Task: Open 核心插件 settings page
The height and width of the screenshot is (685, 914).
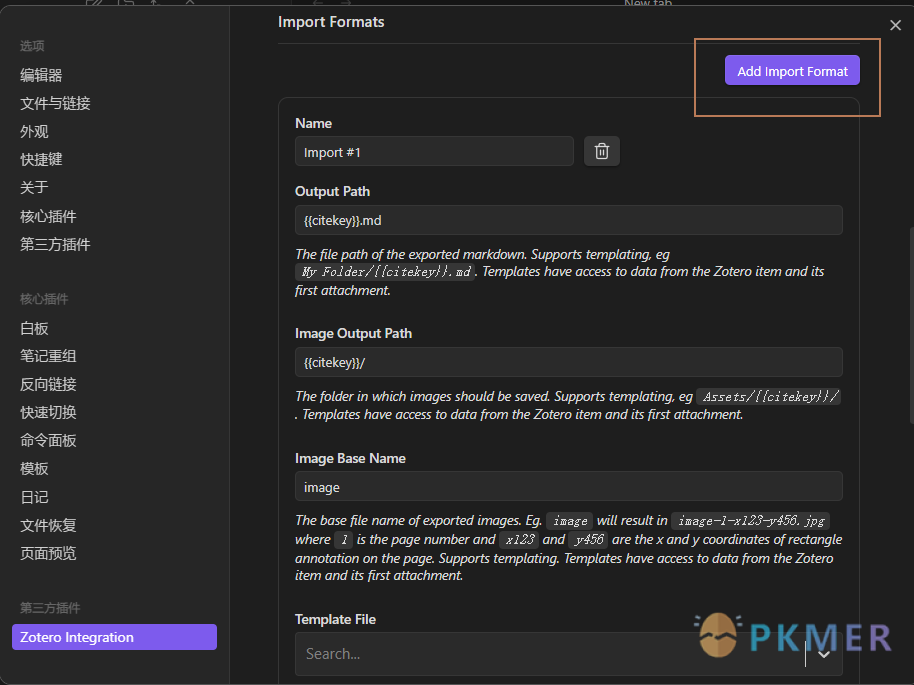Action: 49,216
